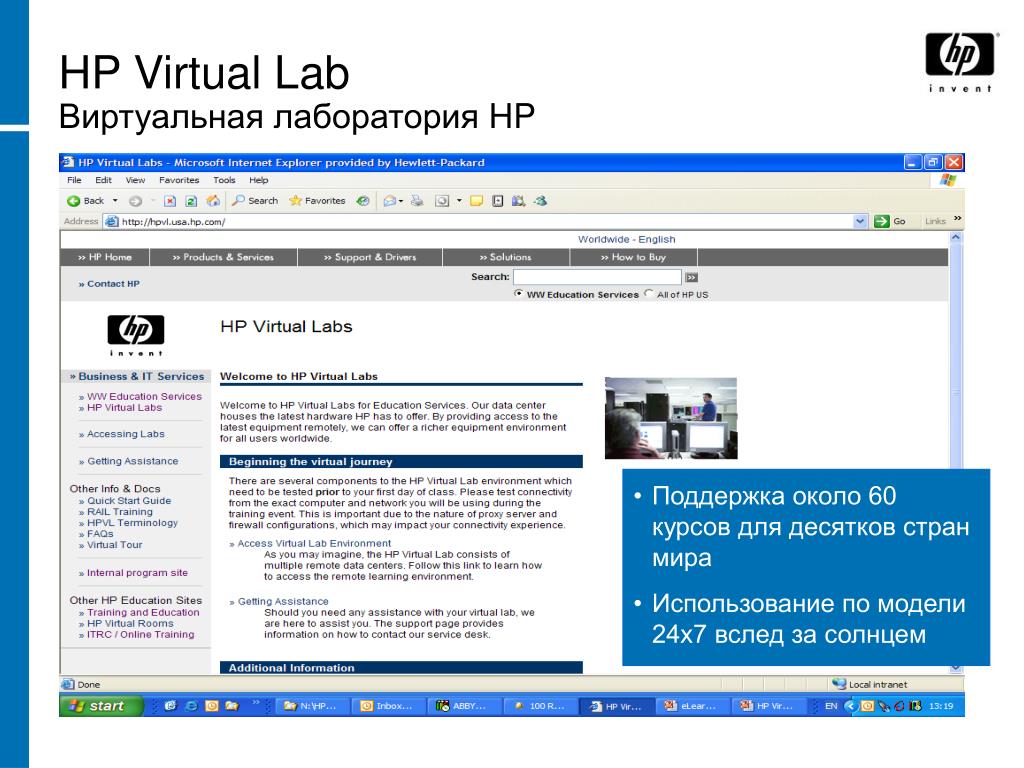Click the Internet Explorer quick launch icon
The height and width of the screenshot is (768, 1024).
point(191,706)
